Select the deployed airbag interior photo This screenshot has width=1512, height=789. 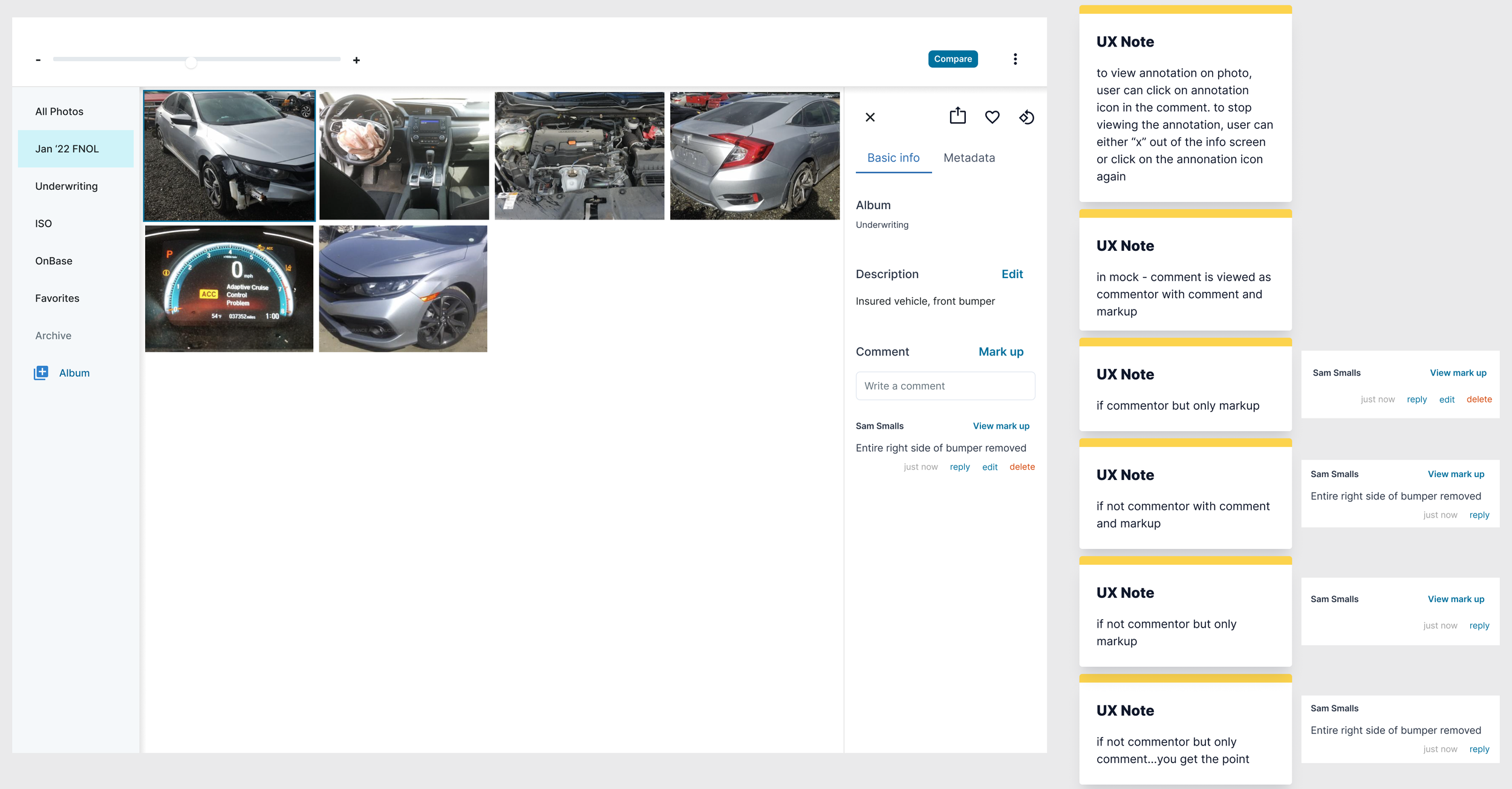click(x=404, y=156)
